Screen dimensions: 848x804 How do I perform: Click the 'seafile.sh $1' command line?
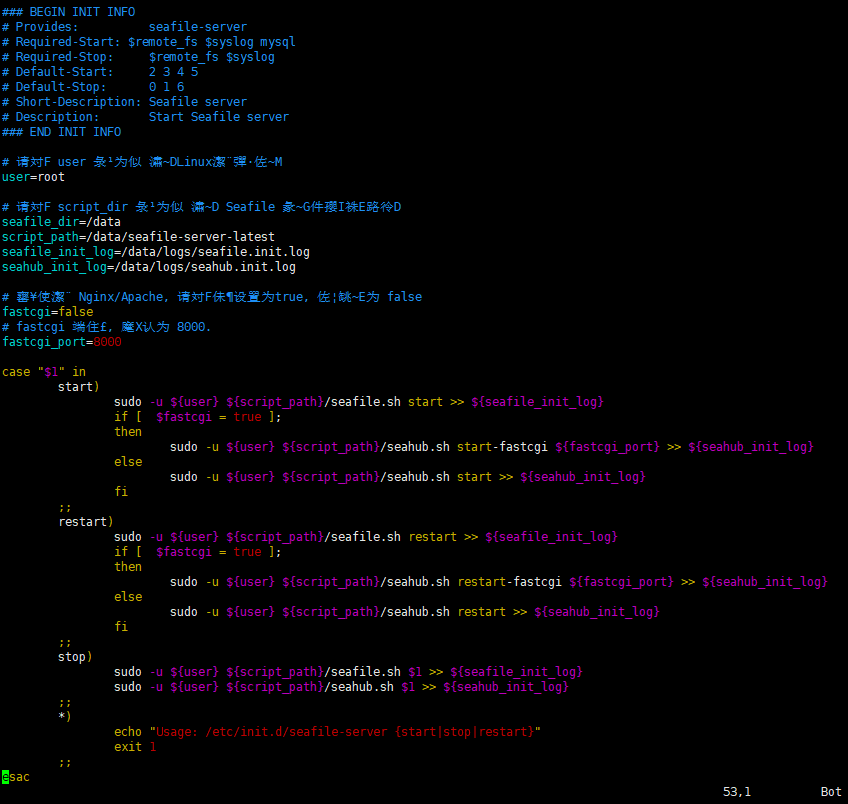pyautogui.click(x=348, y=672)
